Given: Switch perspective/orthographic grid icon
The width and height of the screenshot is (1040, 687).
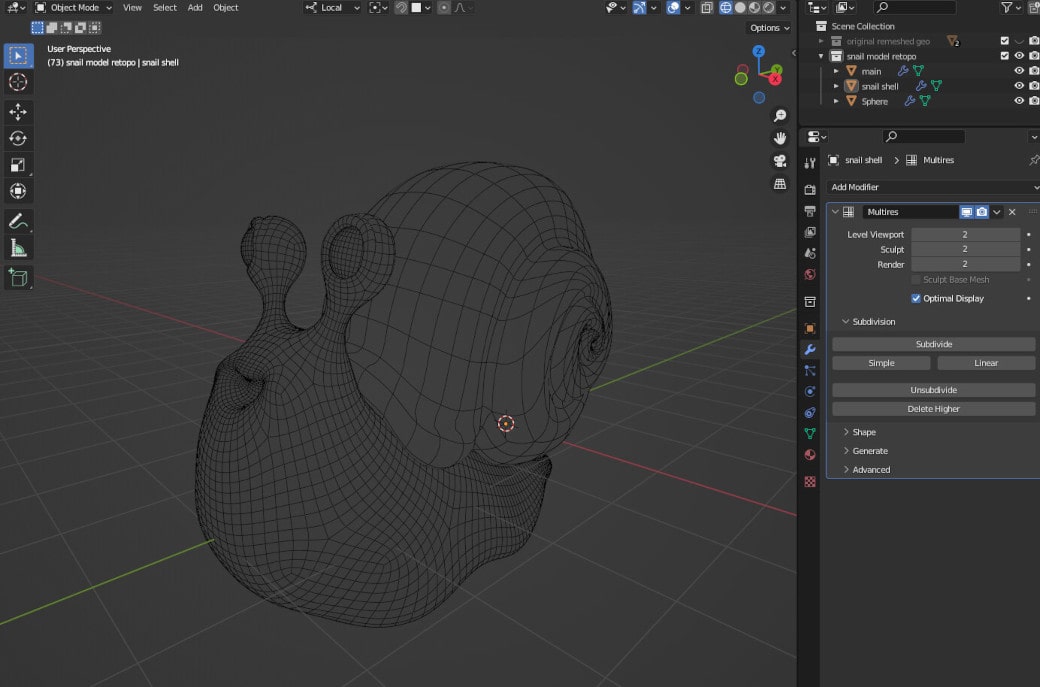Looking at the screenshot, I should pyautogui.click(x=780, y=184).
